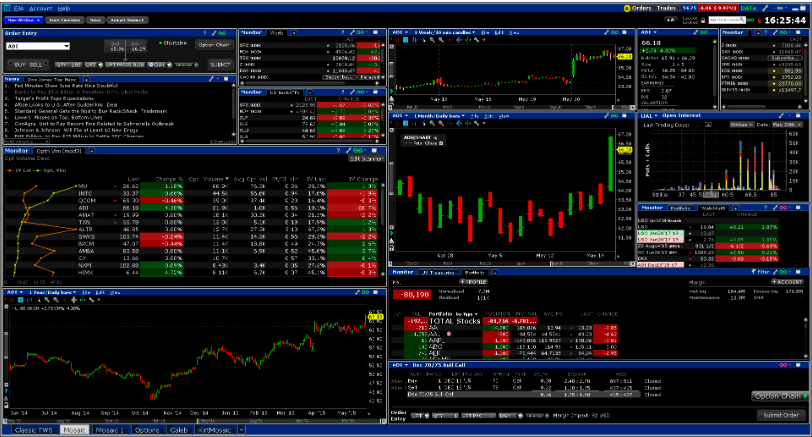The image size is (812, 437).
Task: Open the New Window dropdown button
Action: (x=24, y=20)
